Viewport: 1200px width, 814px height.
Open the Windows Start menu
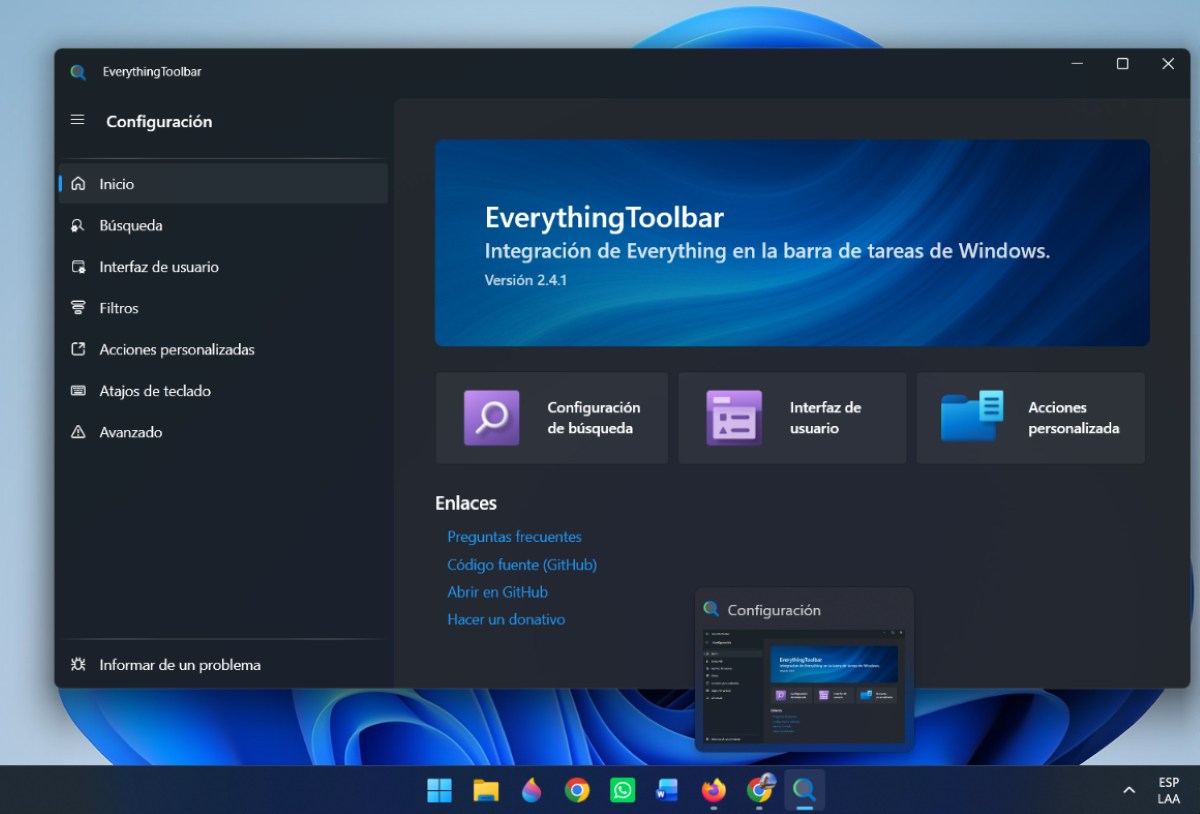point(439,790)
